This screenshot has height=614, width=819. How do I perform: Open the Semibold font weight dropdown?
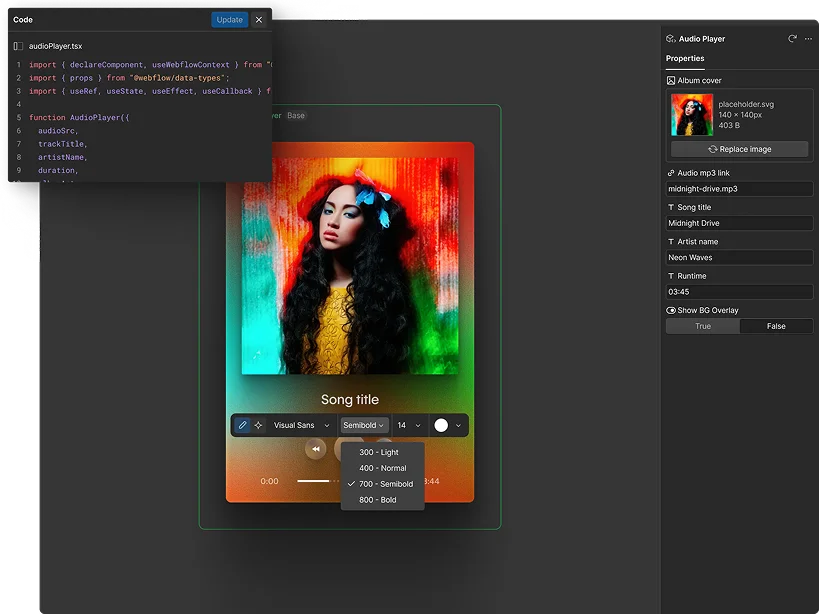364,425
